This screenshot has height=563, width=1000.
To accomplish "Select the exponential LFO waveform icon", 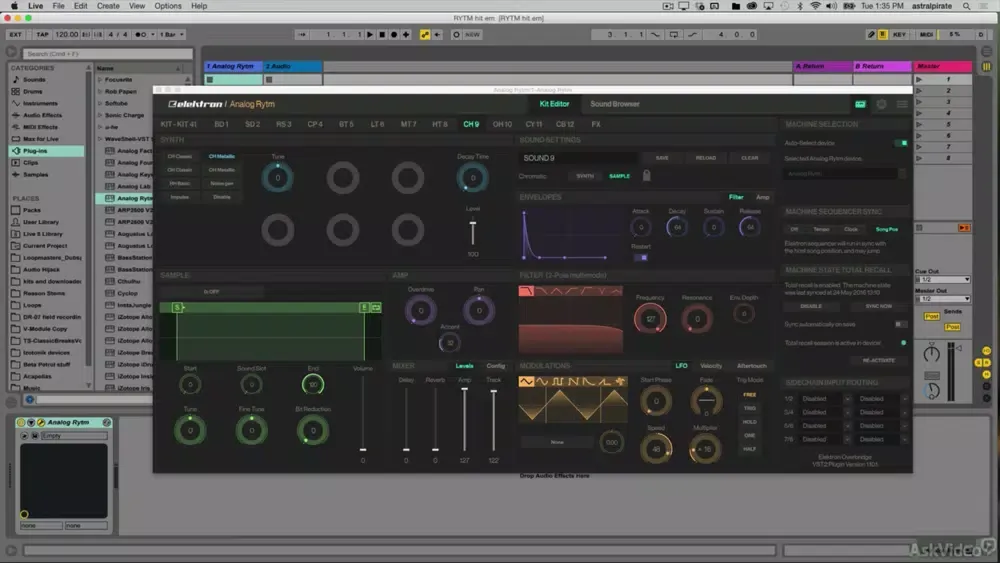I will pyautogui.click(x=589, y=381).
